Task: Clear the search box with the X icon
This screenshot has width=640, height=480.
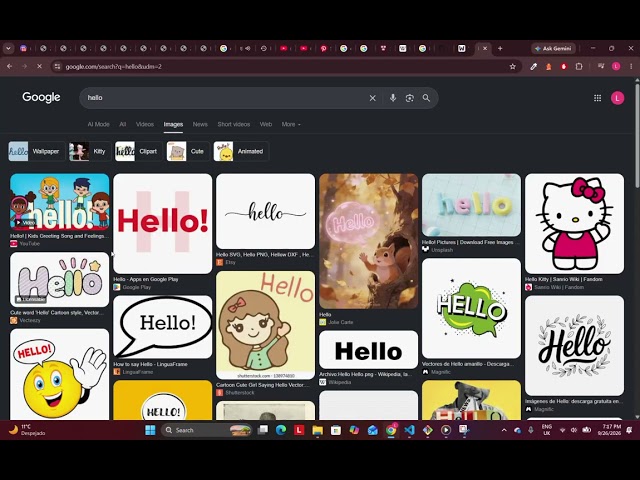Action: [x=372, y=98]
